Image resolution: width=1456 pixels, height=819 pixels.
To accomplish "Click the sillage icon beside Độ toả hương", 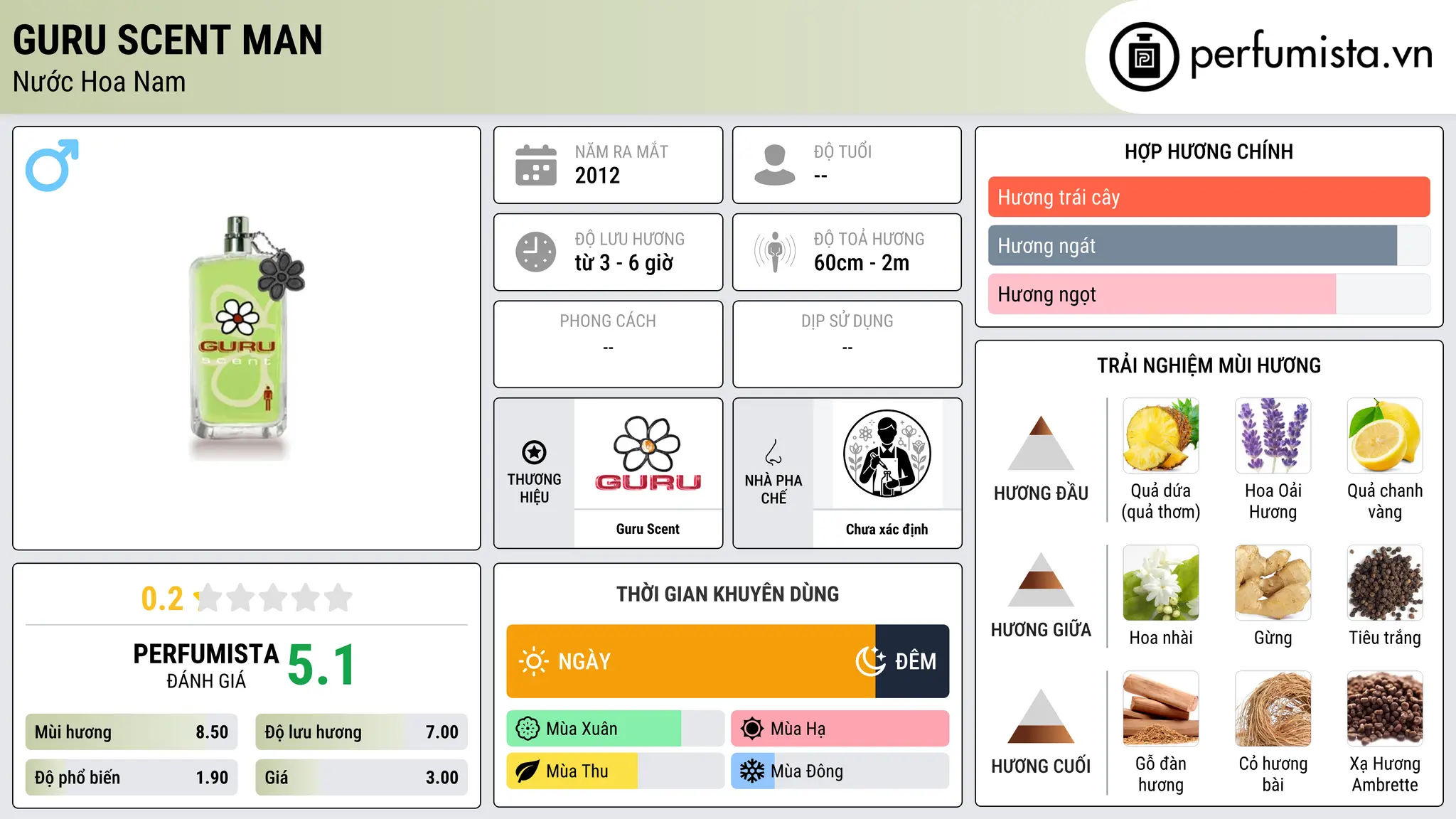I will (775, 252).
